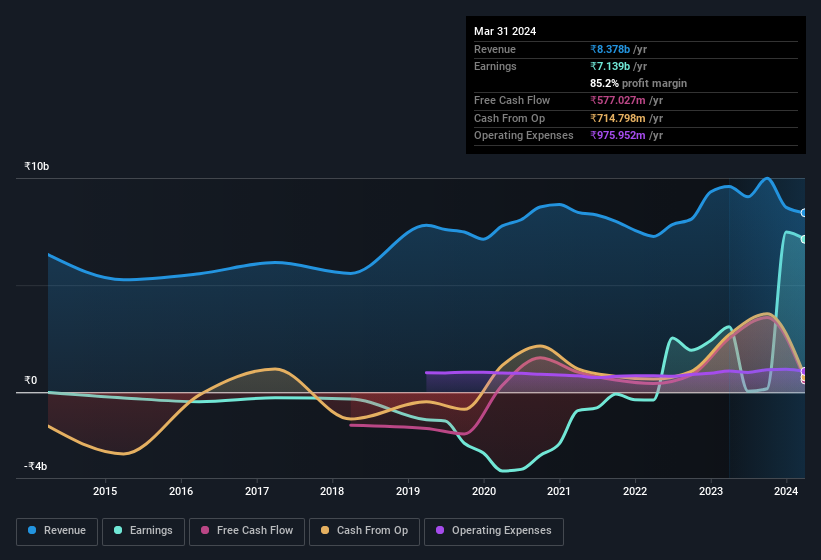Click the ₹714.798m cash from op value
Image resolution: width=821 pixels, height=560 pixels.
[x=618, y=118]
